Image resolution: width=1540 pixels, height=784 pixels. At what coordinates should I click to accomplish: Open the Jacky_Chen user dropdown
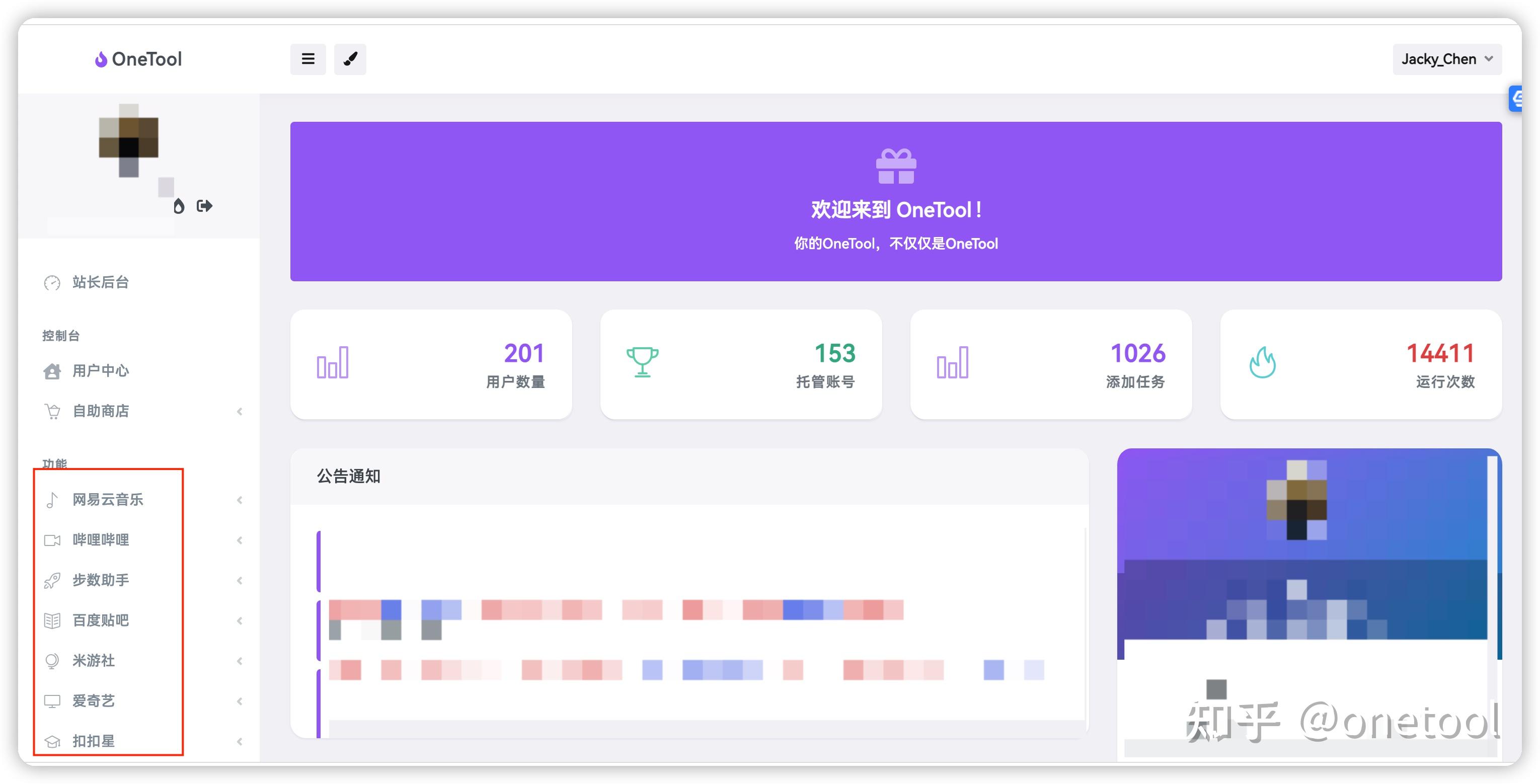tap(1447, 59)
